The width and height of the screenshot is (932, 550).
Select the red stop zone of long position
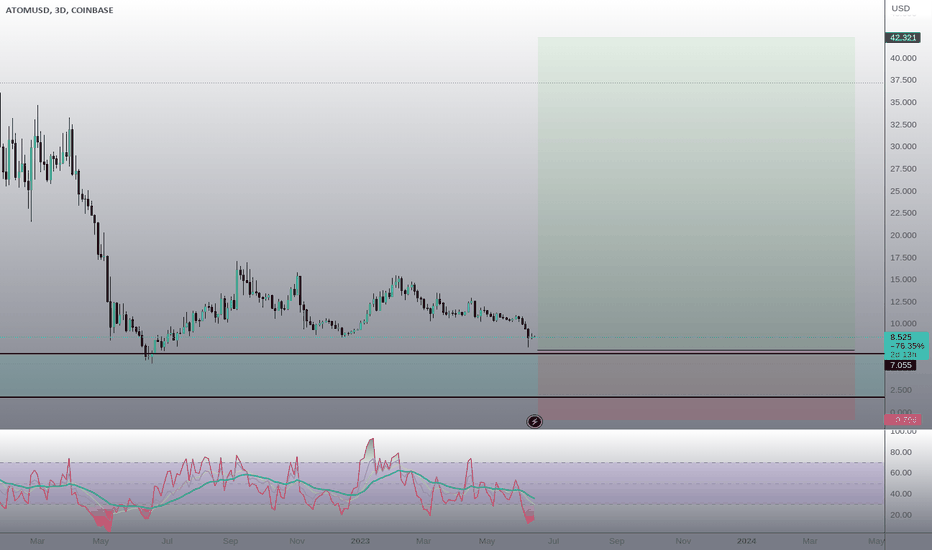696,385
